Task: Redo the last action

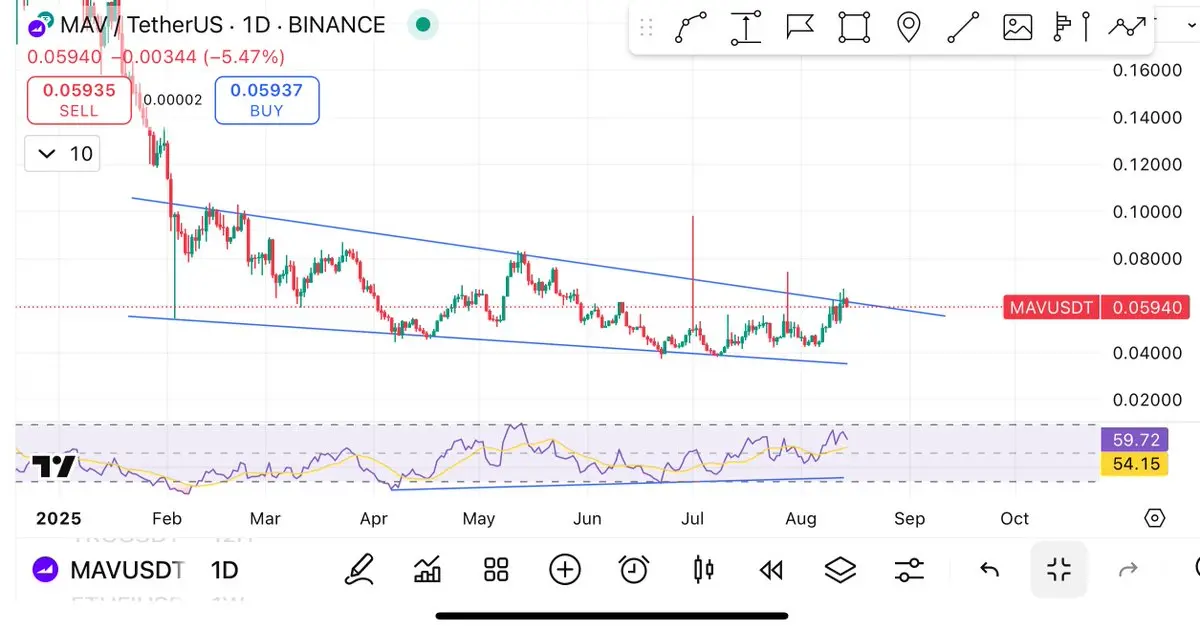Action: 1128,570
